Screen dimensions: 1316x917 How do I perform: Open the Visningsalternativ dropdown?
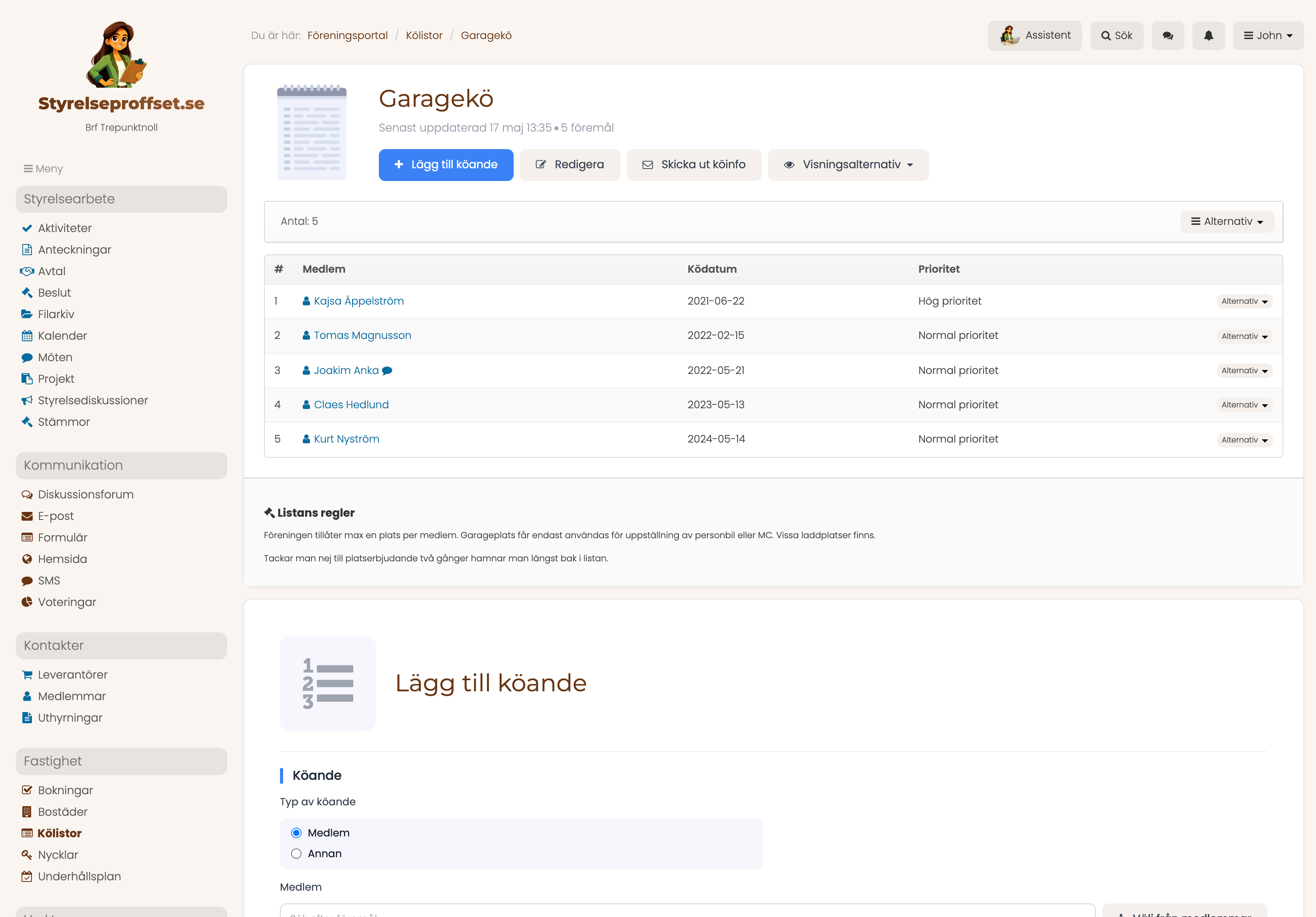848,165
